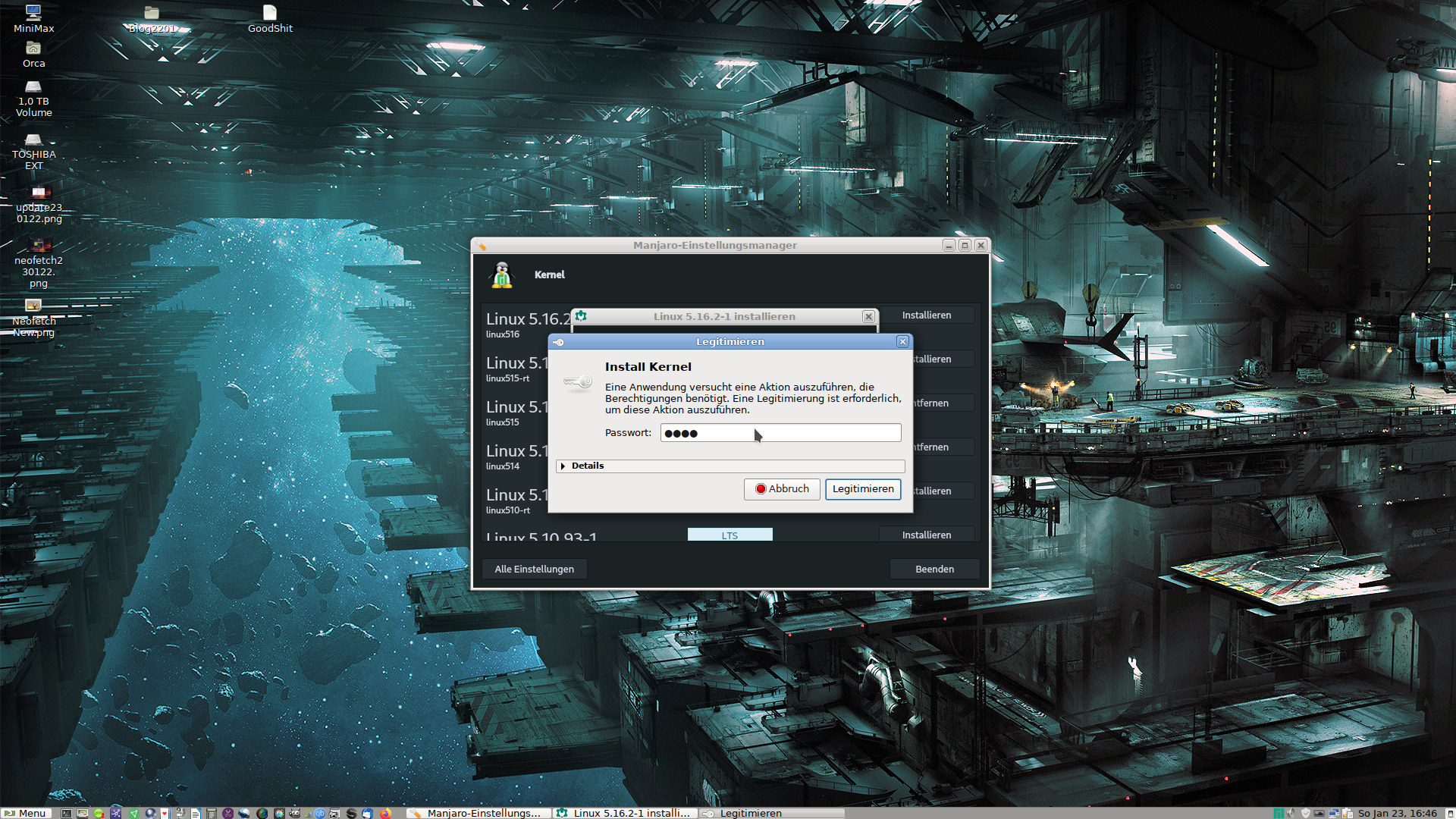This screenshot has width=1456, height=819.
Task: Click the LTS badge in kernel list
Action: [730, 535]
